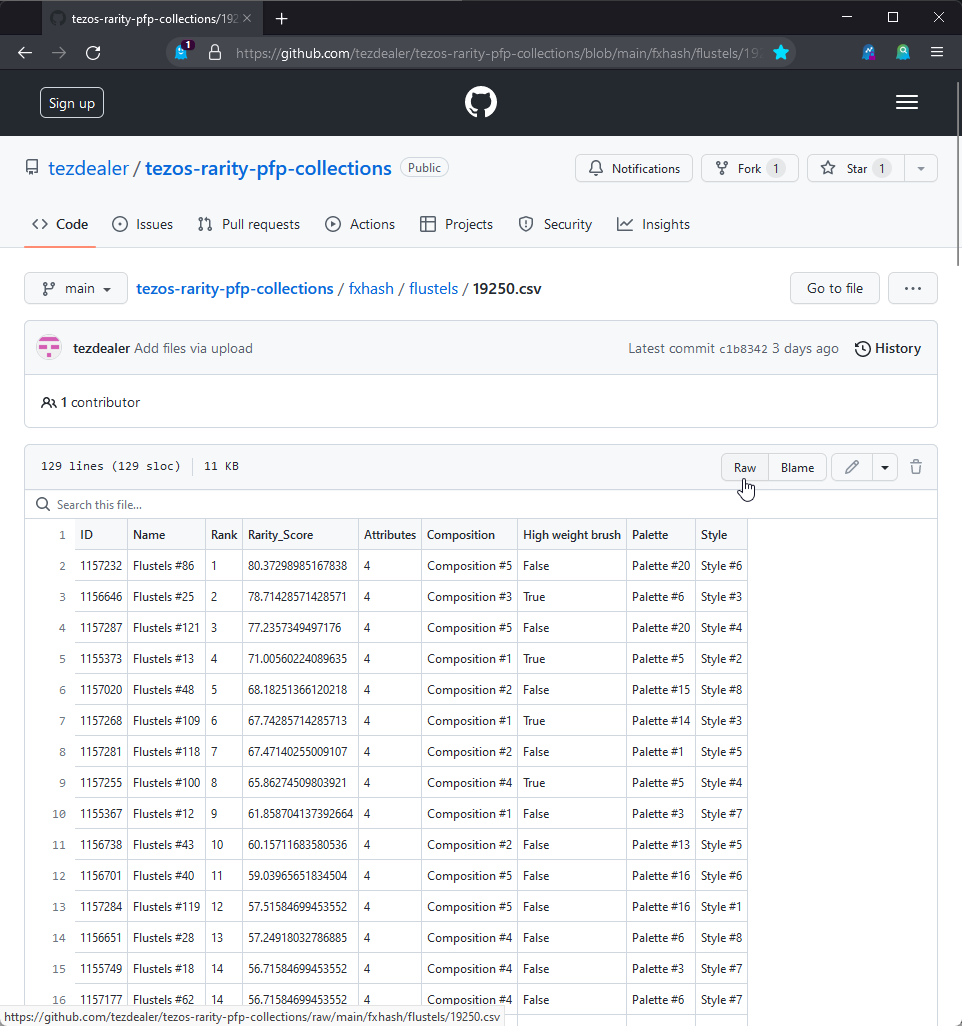Click the tezdealer avatar image
Image resolution: width=962 pixels, height=1026 pixels.
(49, 348)
